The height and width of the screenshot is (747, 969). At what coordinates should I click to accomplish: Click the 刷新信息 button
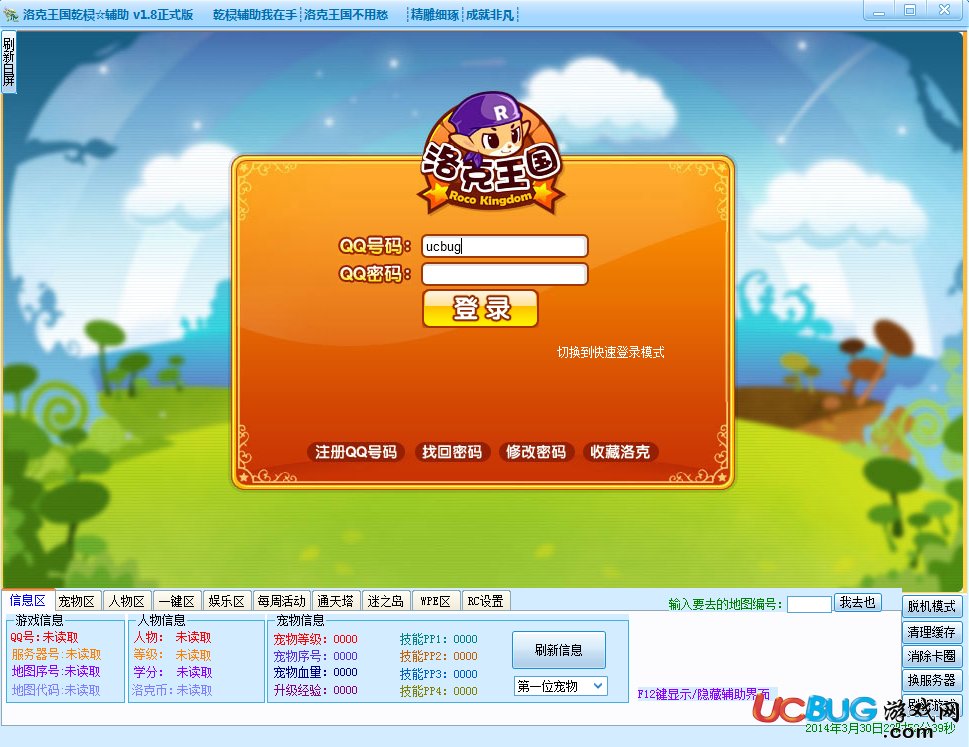(559, 650)
